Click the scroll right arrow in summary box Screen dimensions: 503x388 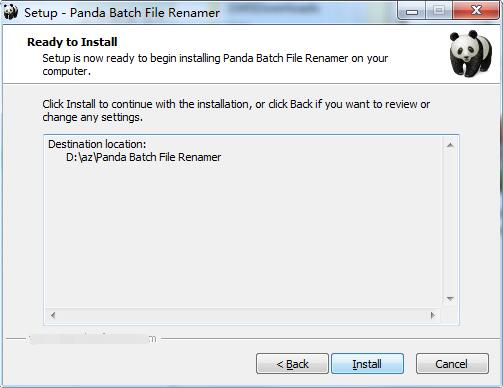coord(432,315)
